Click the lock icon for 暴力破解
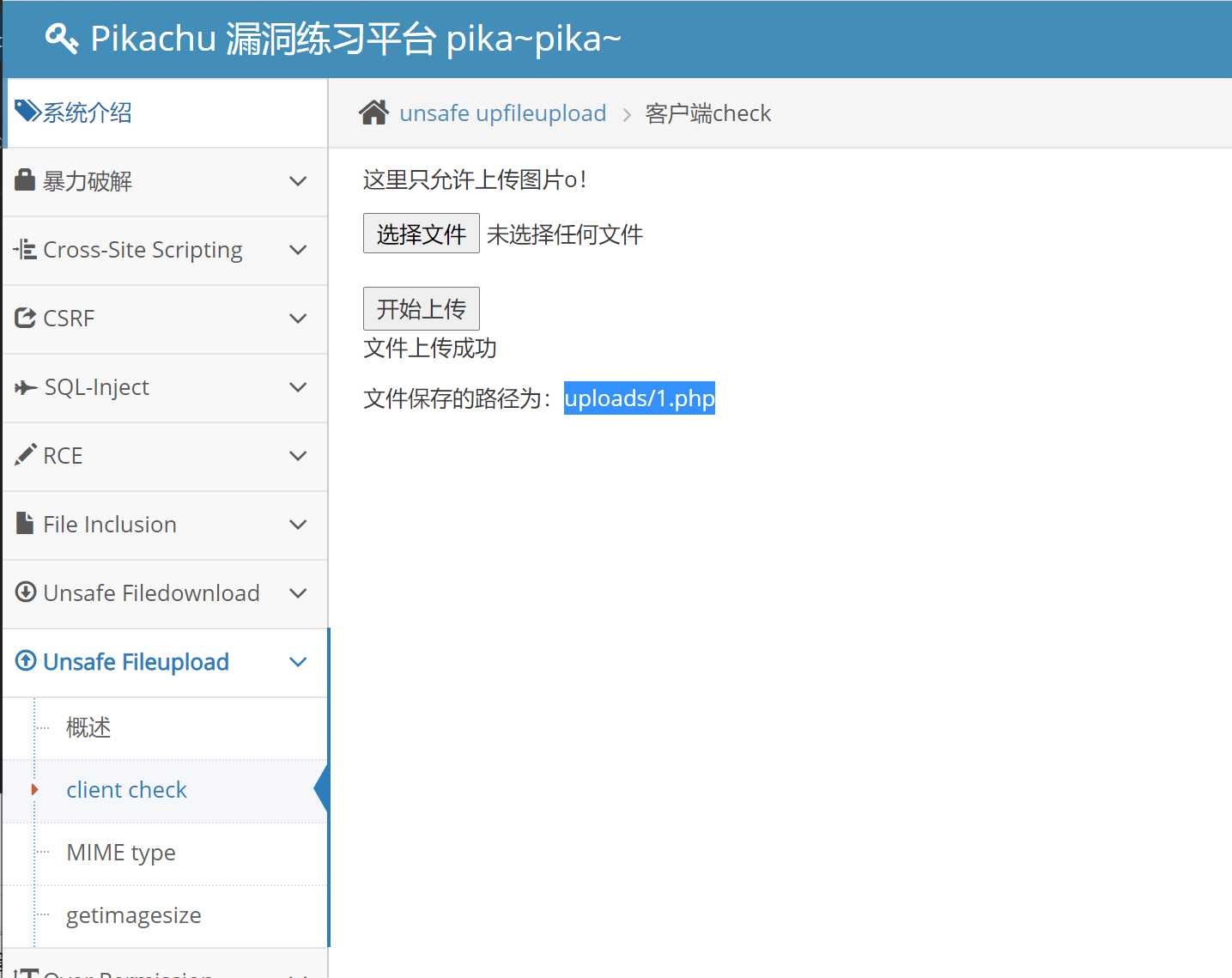The height and width of the screenshot is (978, 1232). tap(26, 180)
